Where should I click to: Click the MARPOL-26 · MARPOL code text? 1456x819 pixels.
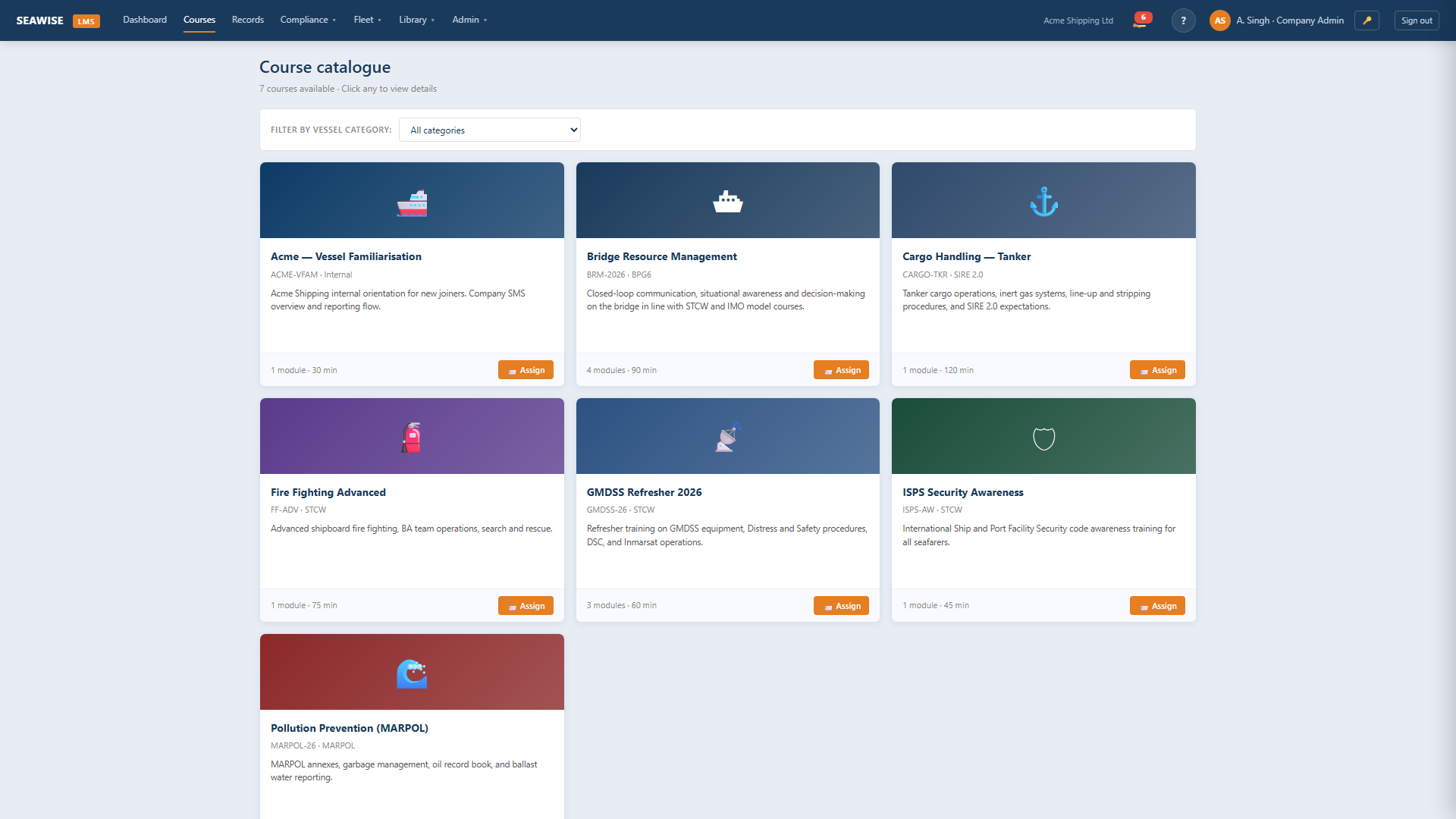(x=312, y=745)
